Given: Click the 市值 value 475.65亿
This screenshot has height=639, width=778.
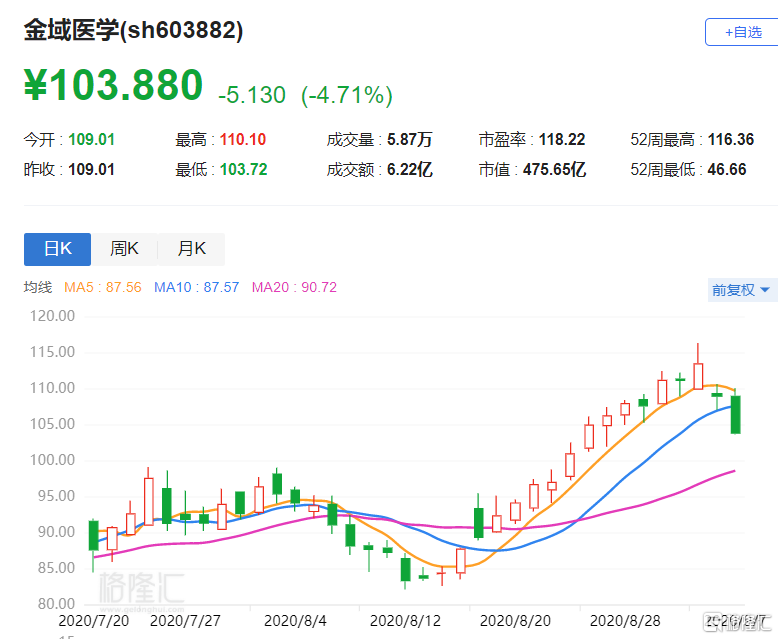Looking at the screenshot, I should tap(553, 170).
